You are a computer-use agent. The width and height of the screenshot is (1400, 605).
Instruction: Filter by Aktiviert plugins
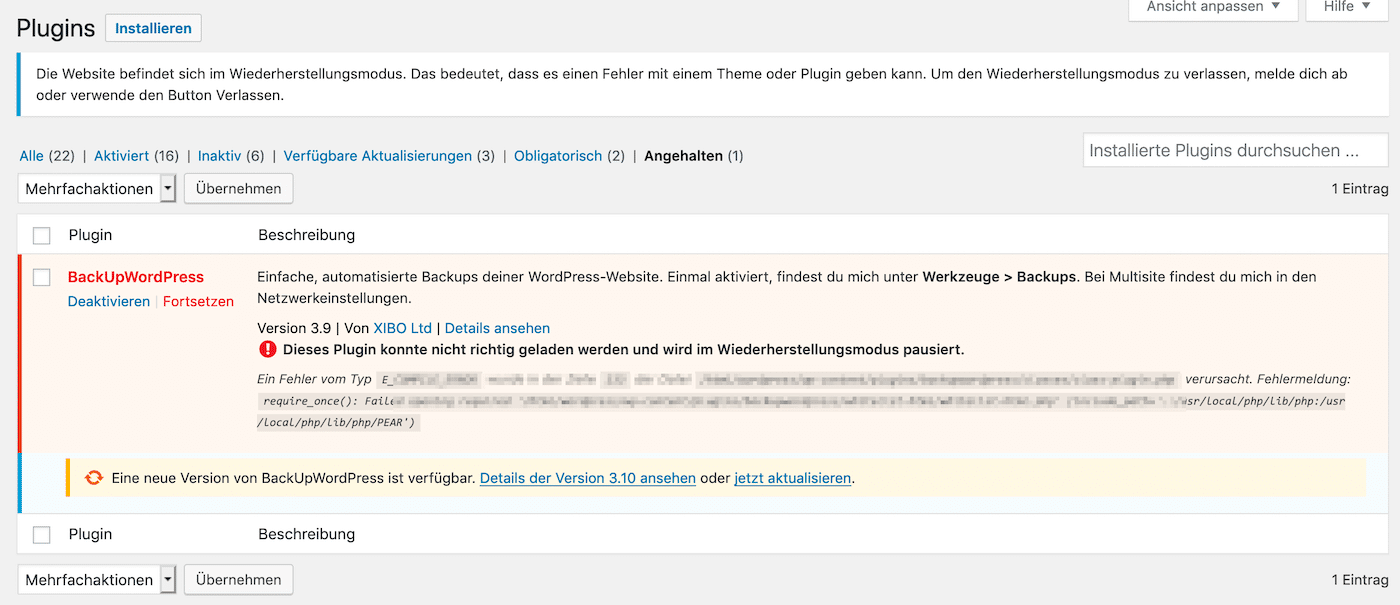pos(121,156)
